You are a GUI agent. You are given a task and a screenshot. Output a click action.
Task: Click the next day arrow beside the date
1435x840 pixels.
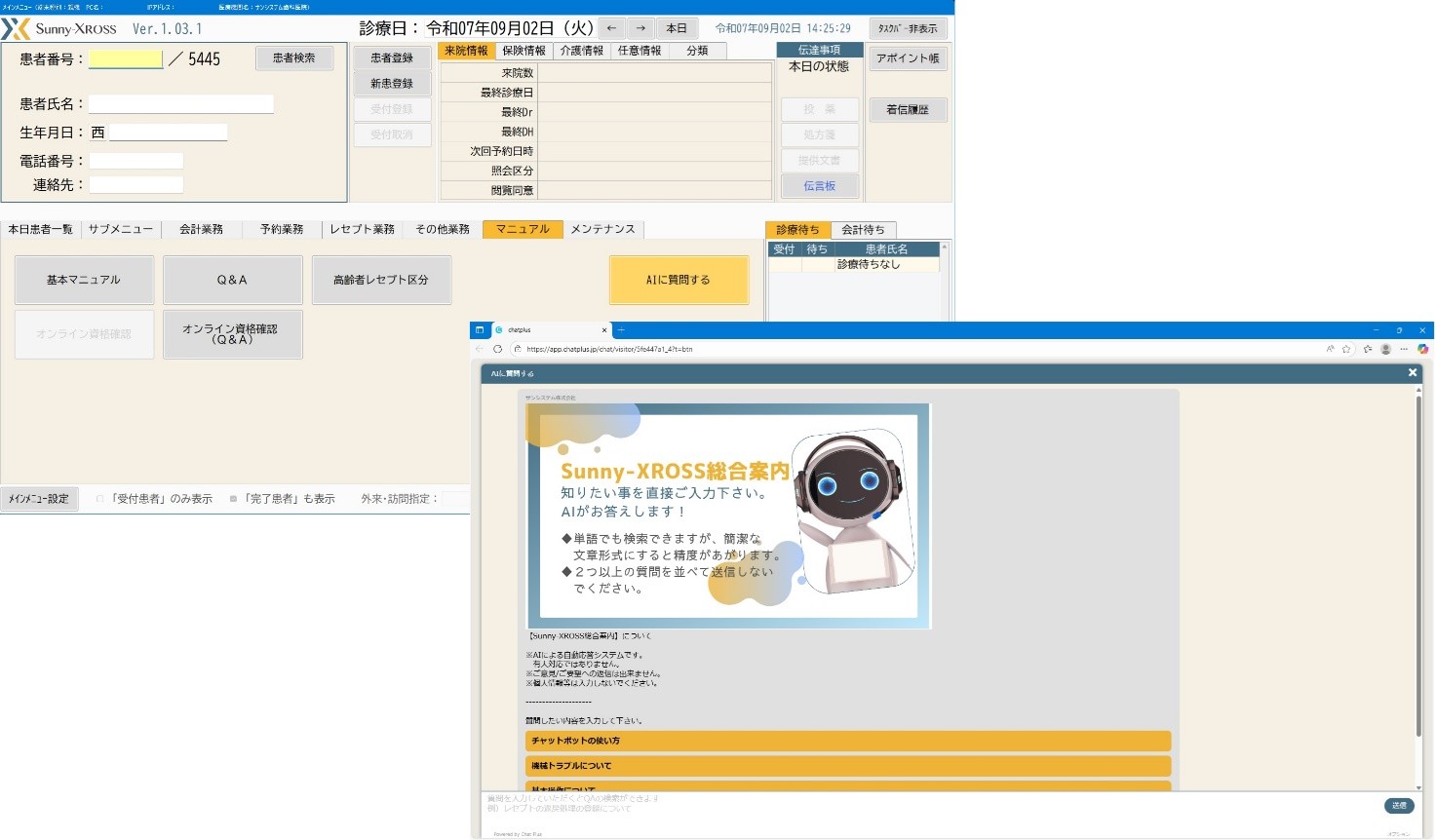pos(640,28)
